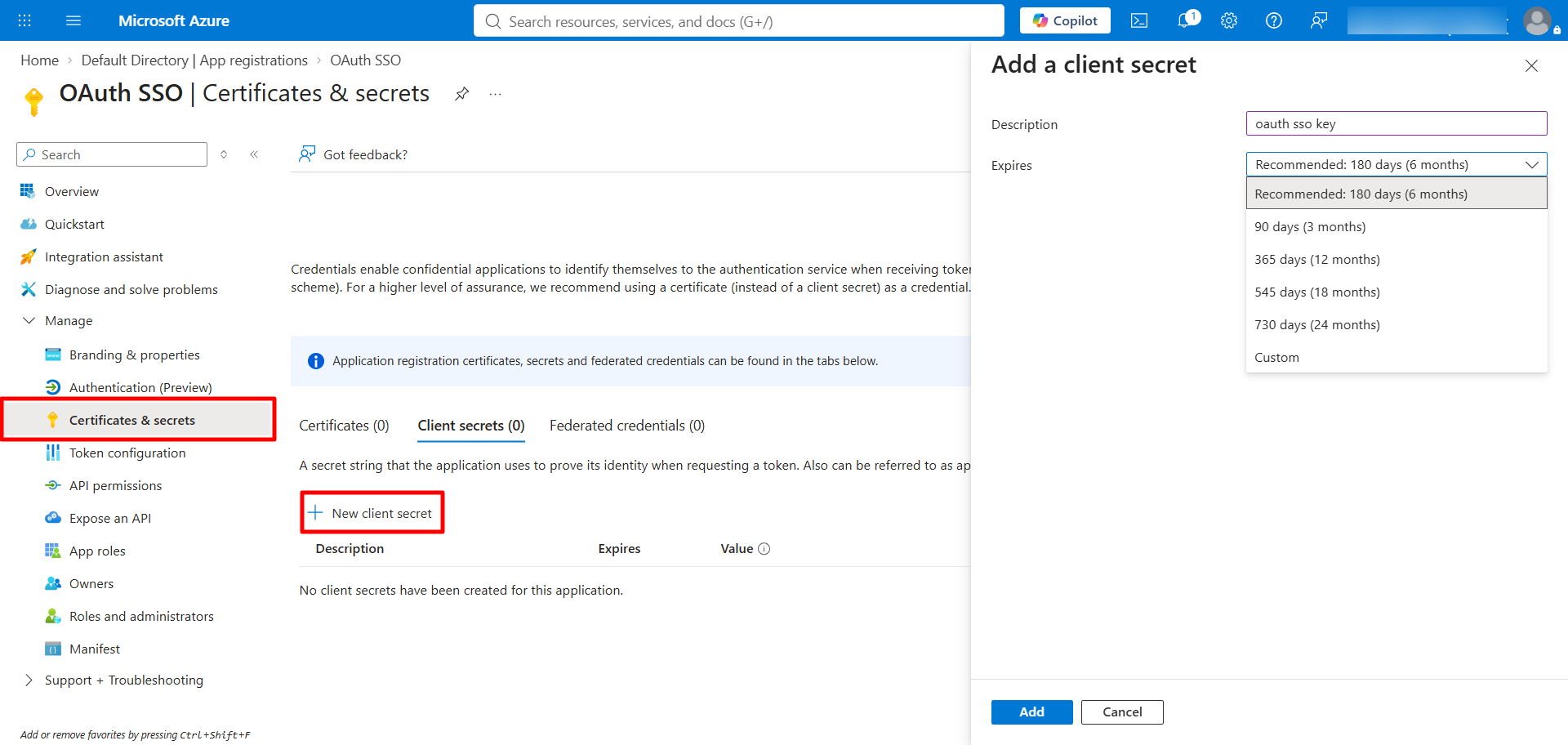The height and width of the screenshot is (745, 1568).
Task: Toggle the Expires dropdown box
Action: click(1396, 164)
